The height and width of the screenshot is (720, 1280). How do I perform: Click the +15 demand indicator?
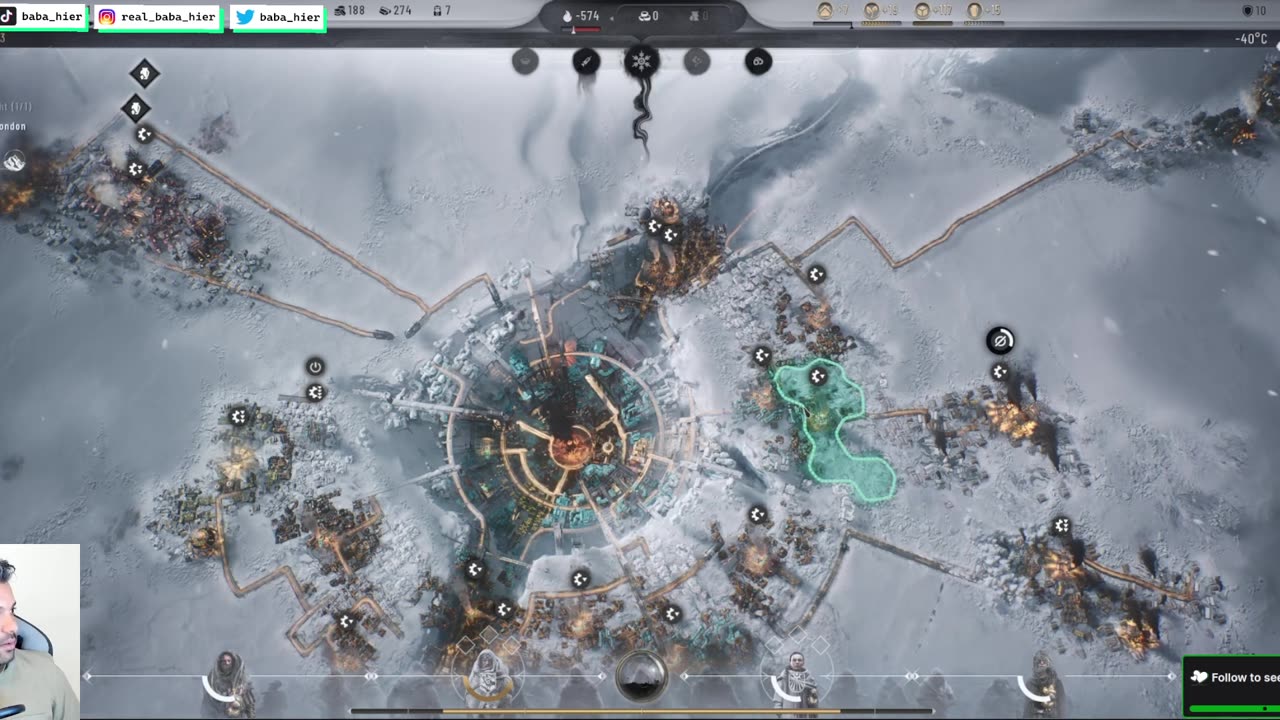click(984, 11)
